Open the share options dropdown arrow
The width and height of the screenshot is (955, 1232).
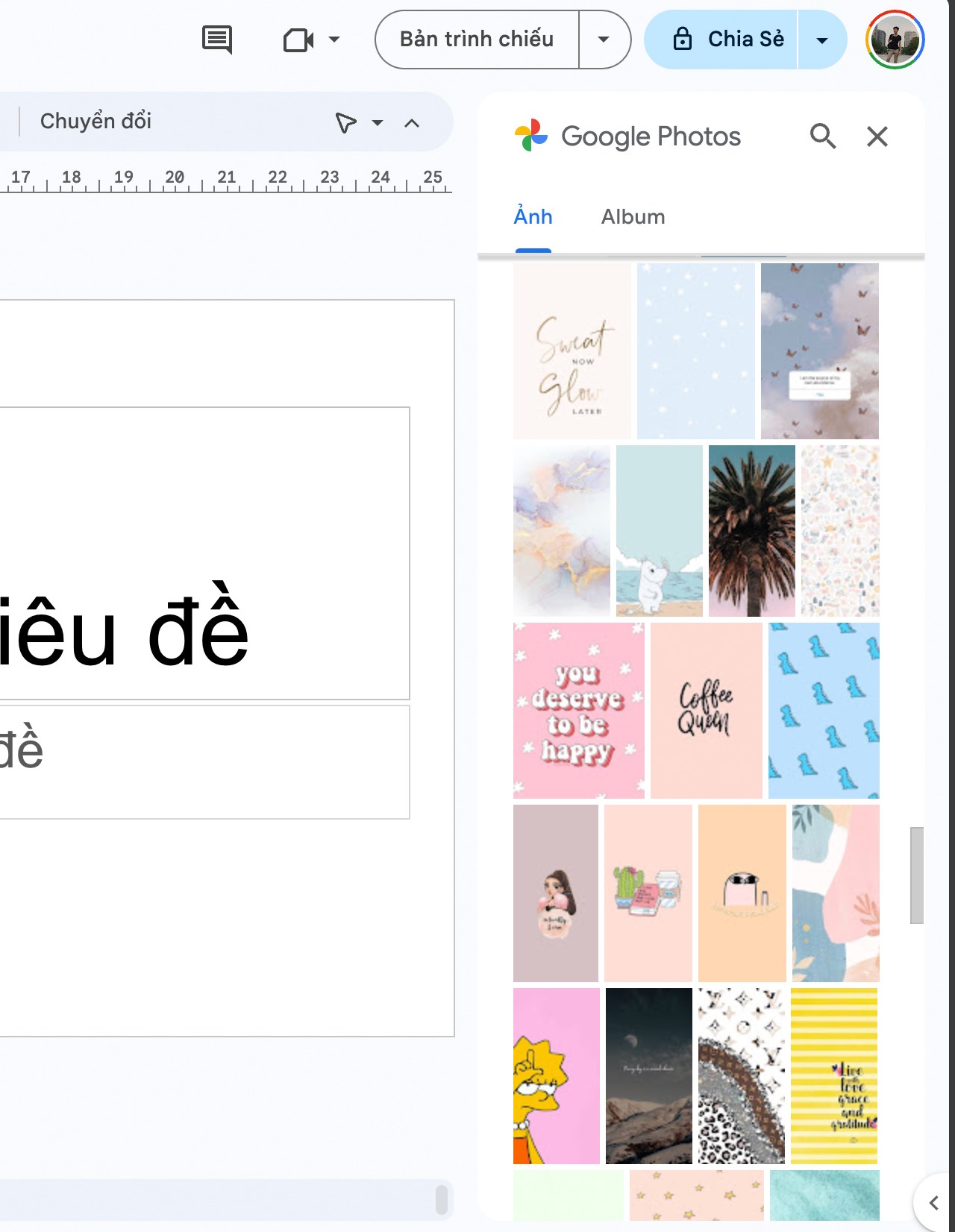coord(822,40)
